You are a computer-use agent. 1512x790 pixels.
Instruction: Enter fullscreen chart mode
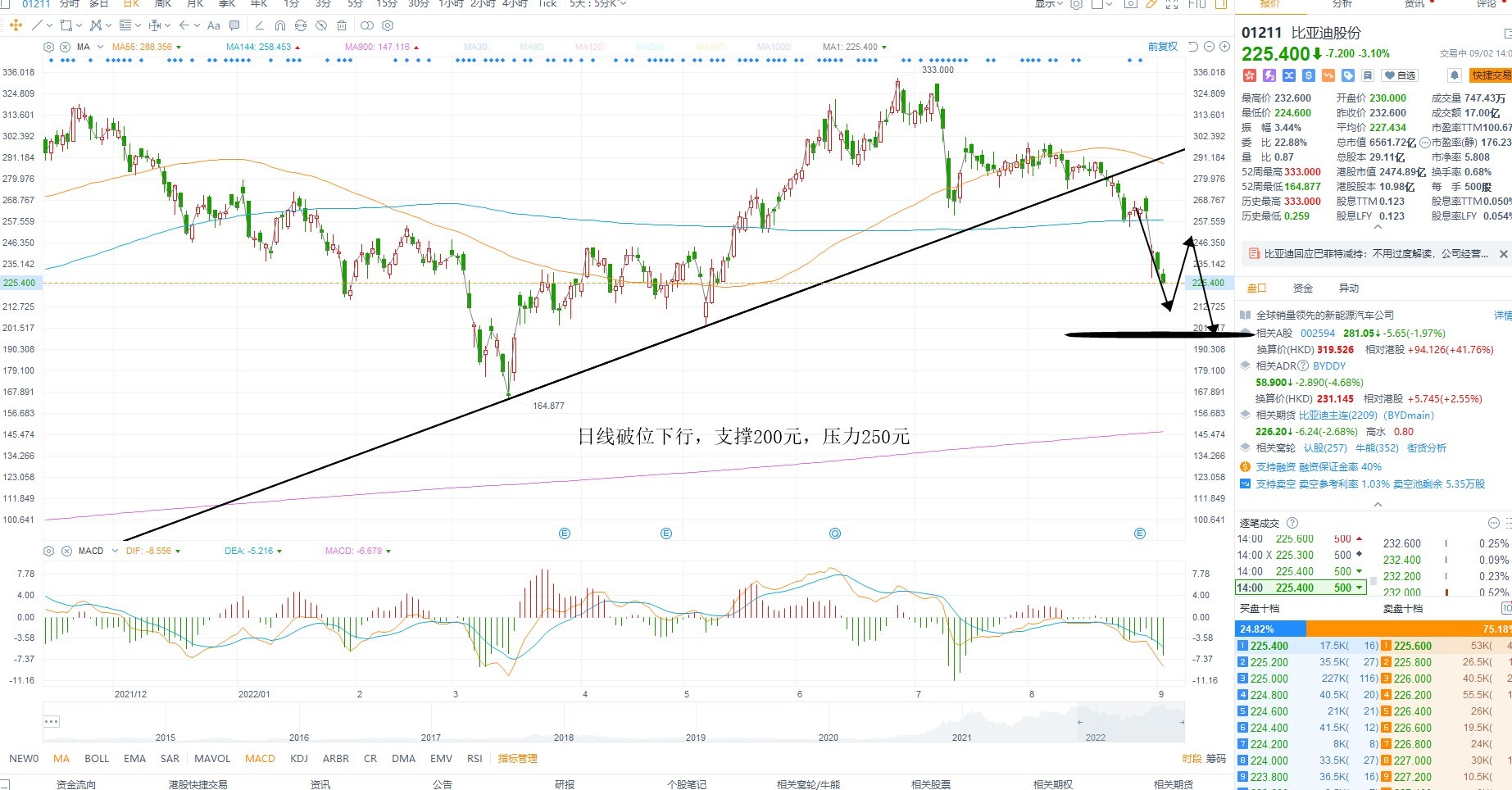[x=1172, y=4]
